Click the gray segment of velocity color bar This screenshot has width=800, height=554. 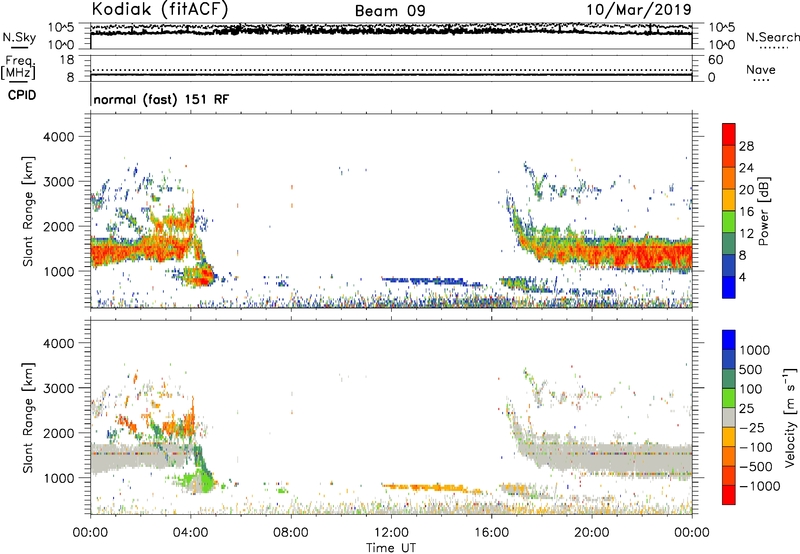click(x=729, y=418)
